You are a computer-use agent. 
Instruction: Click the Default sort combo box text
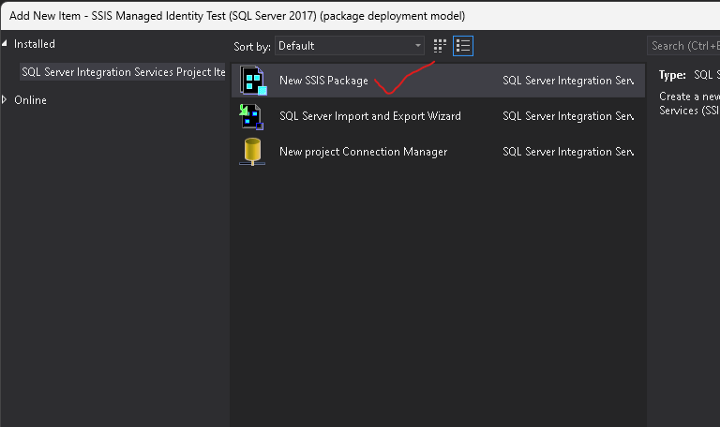340,46
